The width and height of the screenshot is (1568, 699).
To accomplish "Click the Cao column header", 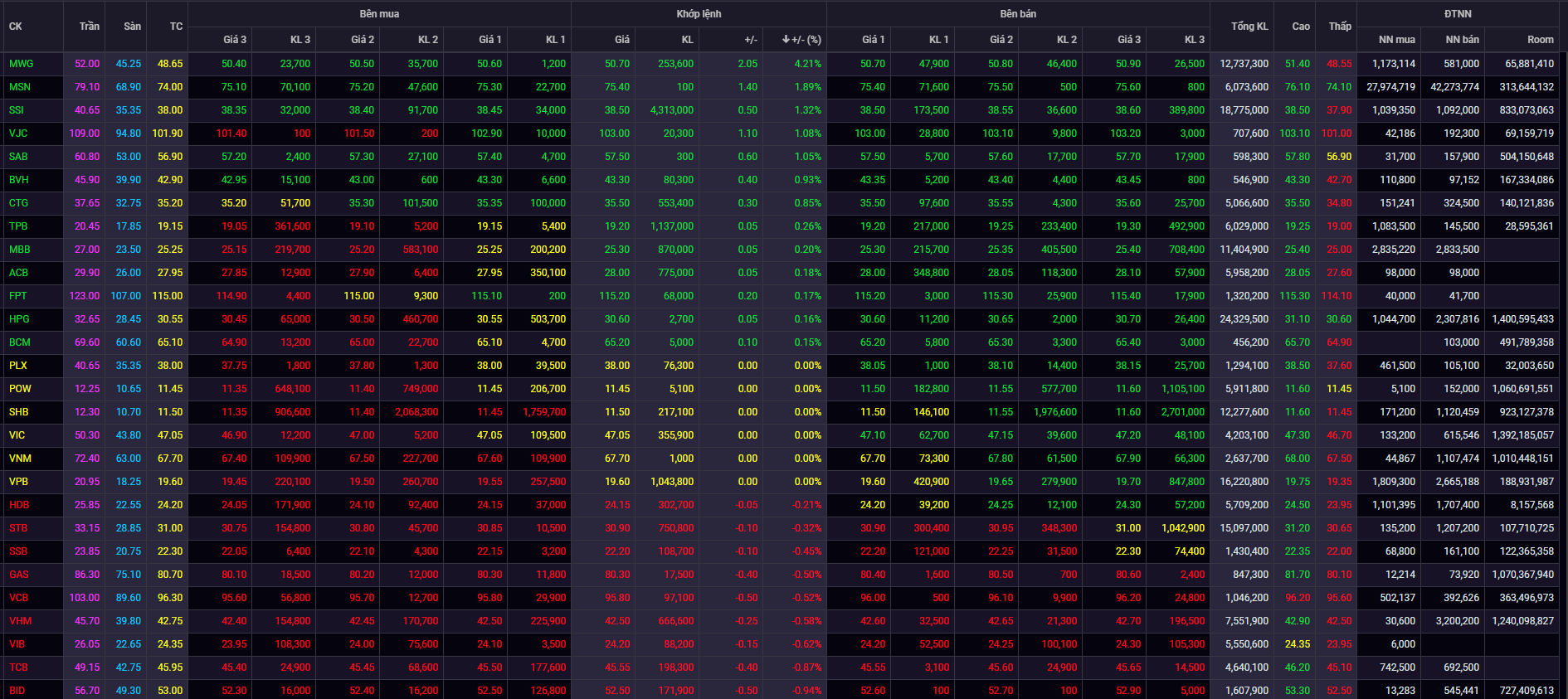I will pos(1301,27).
